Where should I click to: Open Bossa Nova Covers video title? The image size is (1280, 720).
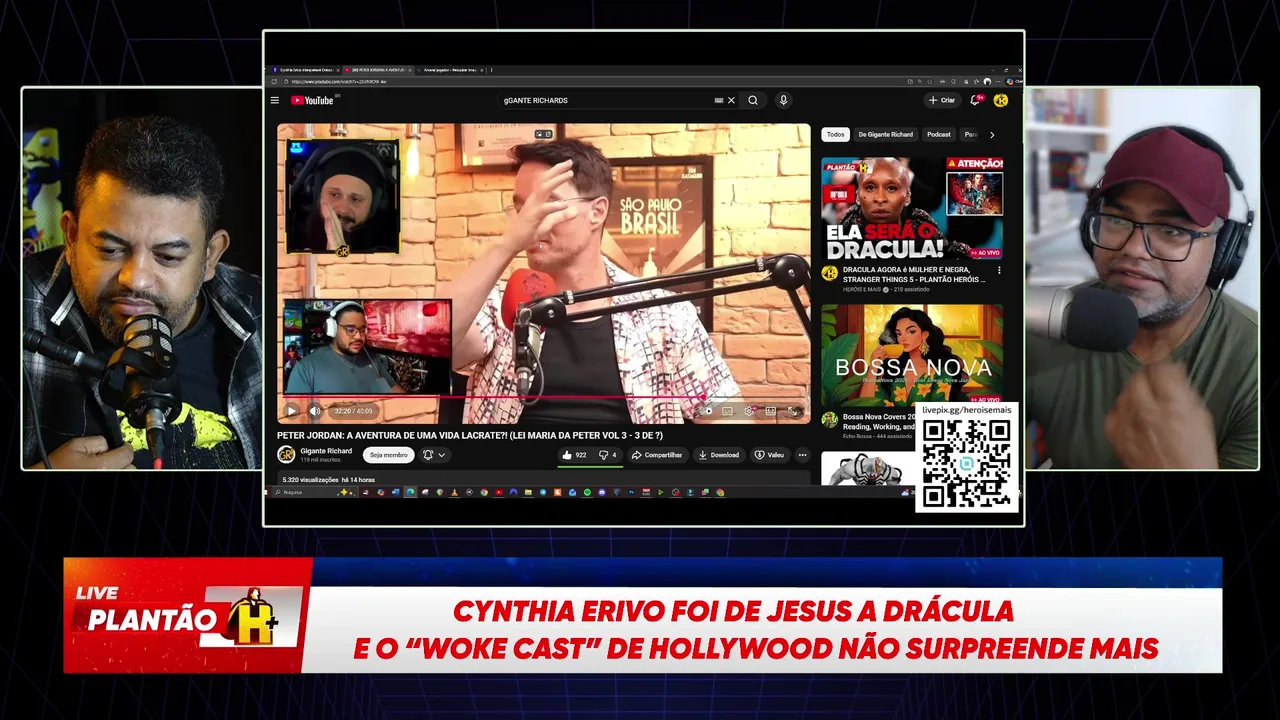coord(879,421)
